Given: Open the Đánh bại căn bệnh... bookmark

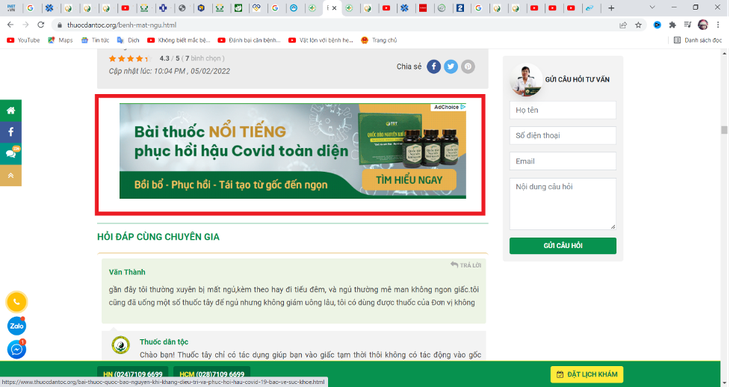Looking at the screenshot, I should tap(250, 41).
